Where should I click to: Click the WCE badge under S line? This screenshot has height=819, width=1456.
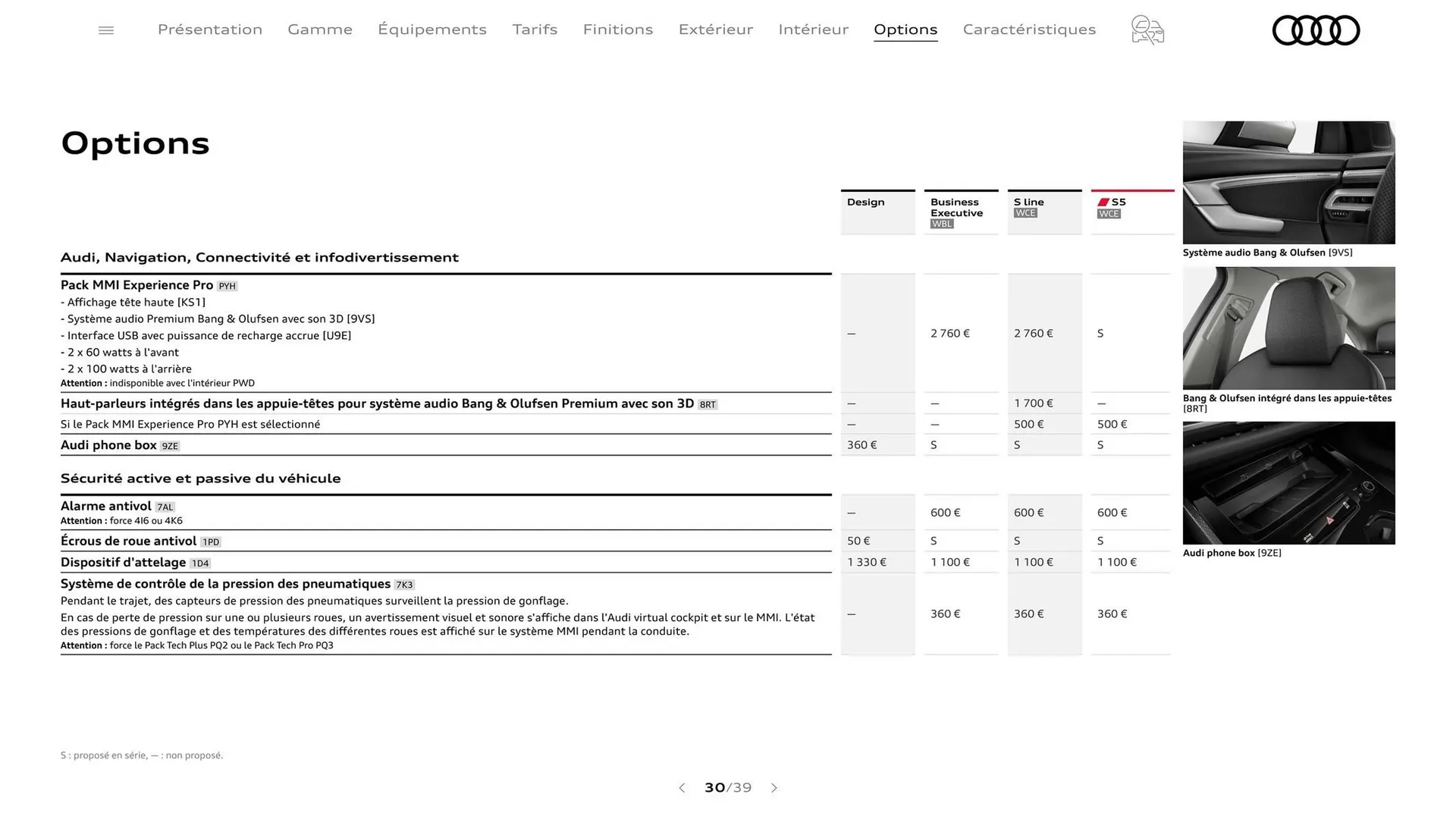pos(1025,213)
